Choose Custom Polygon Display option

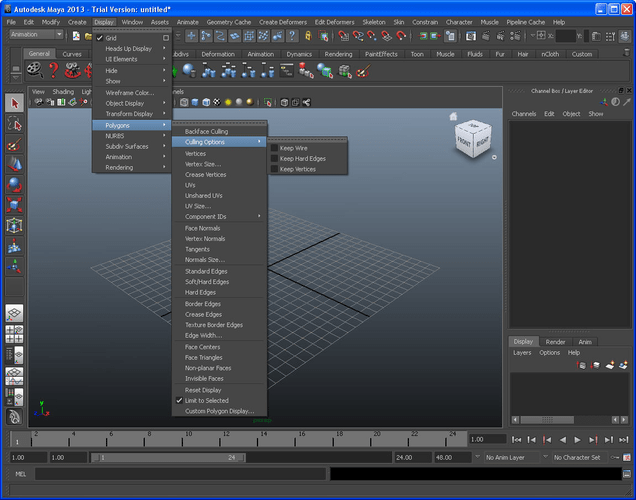[x=219, y=411]
